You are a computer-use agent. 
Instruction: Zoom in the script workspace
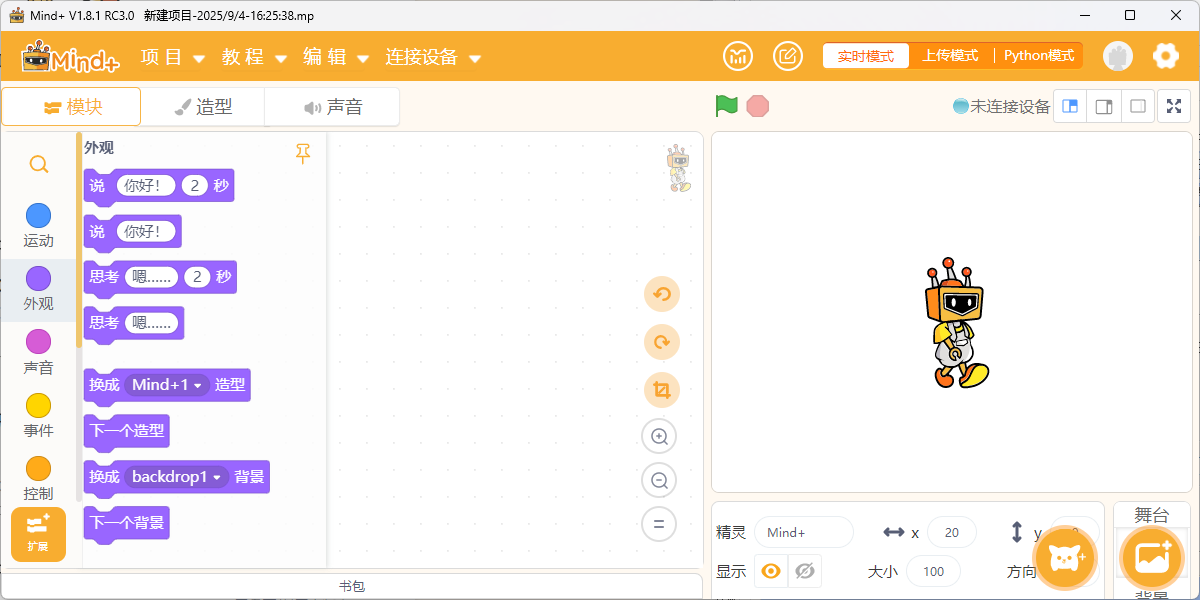[x=659, y=436]
